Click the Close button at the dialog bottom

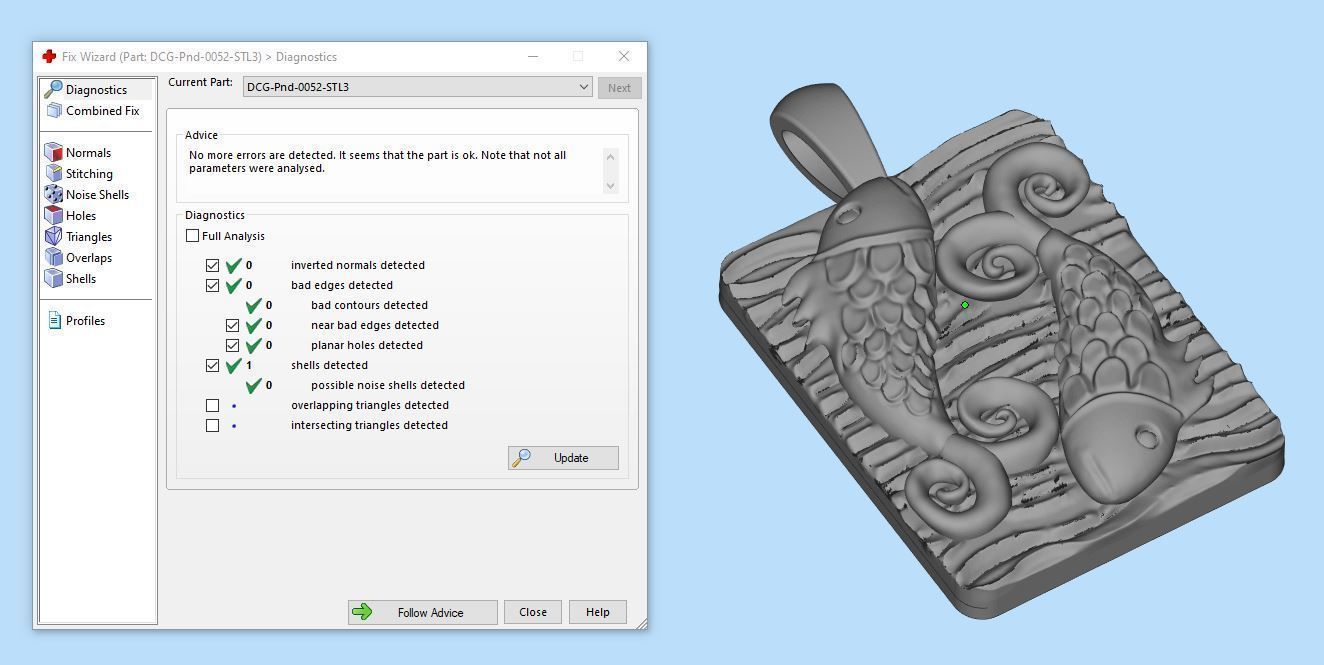coord(533,612)
